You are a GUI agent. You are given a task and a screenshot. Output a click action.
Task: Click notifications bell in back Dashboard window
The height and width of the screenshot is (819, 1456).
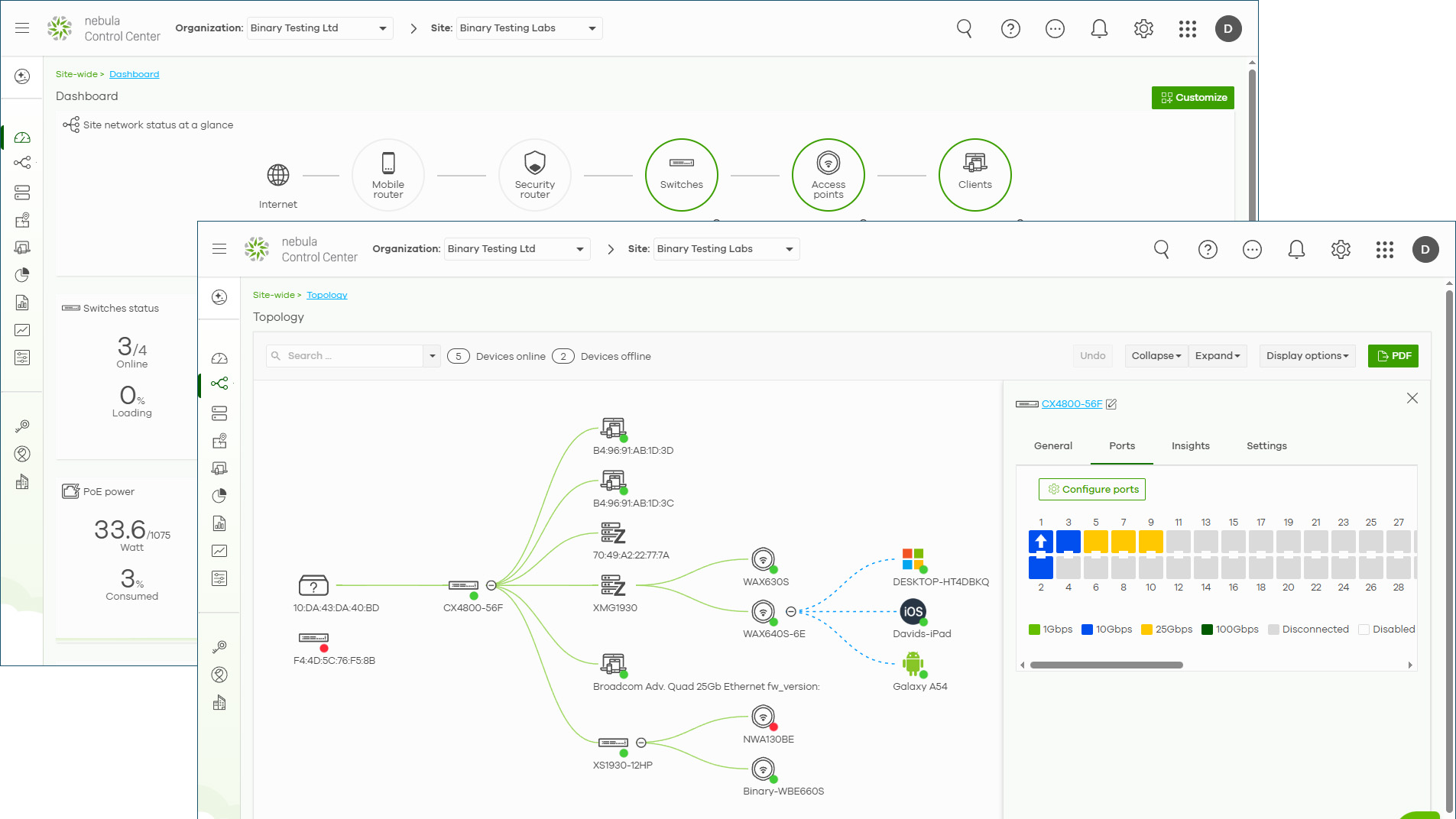[1099, 28]
